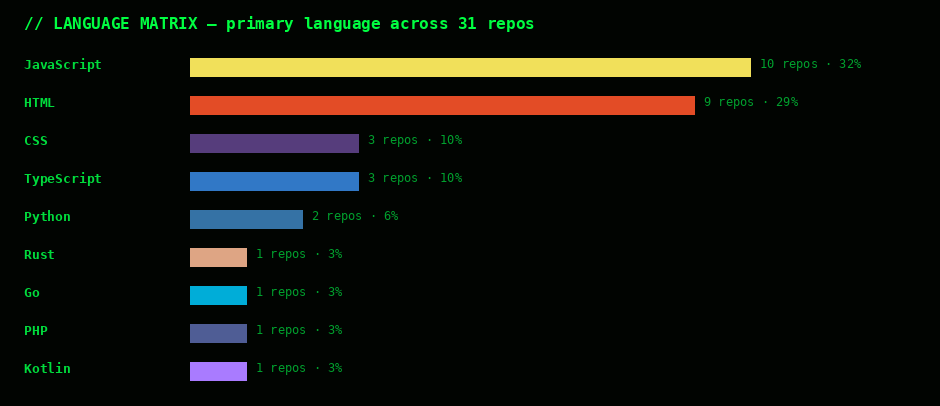The width and height of the screenshot is (940, 406).
Task: Click the violet Kotlin bar
Action: (x=218, y=371)
